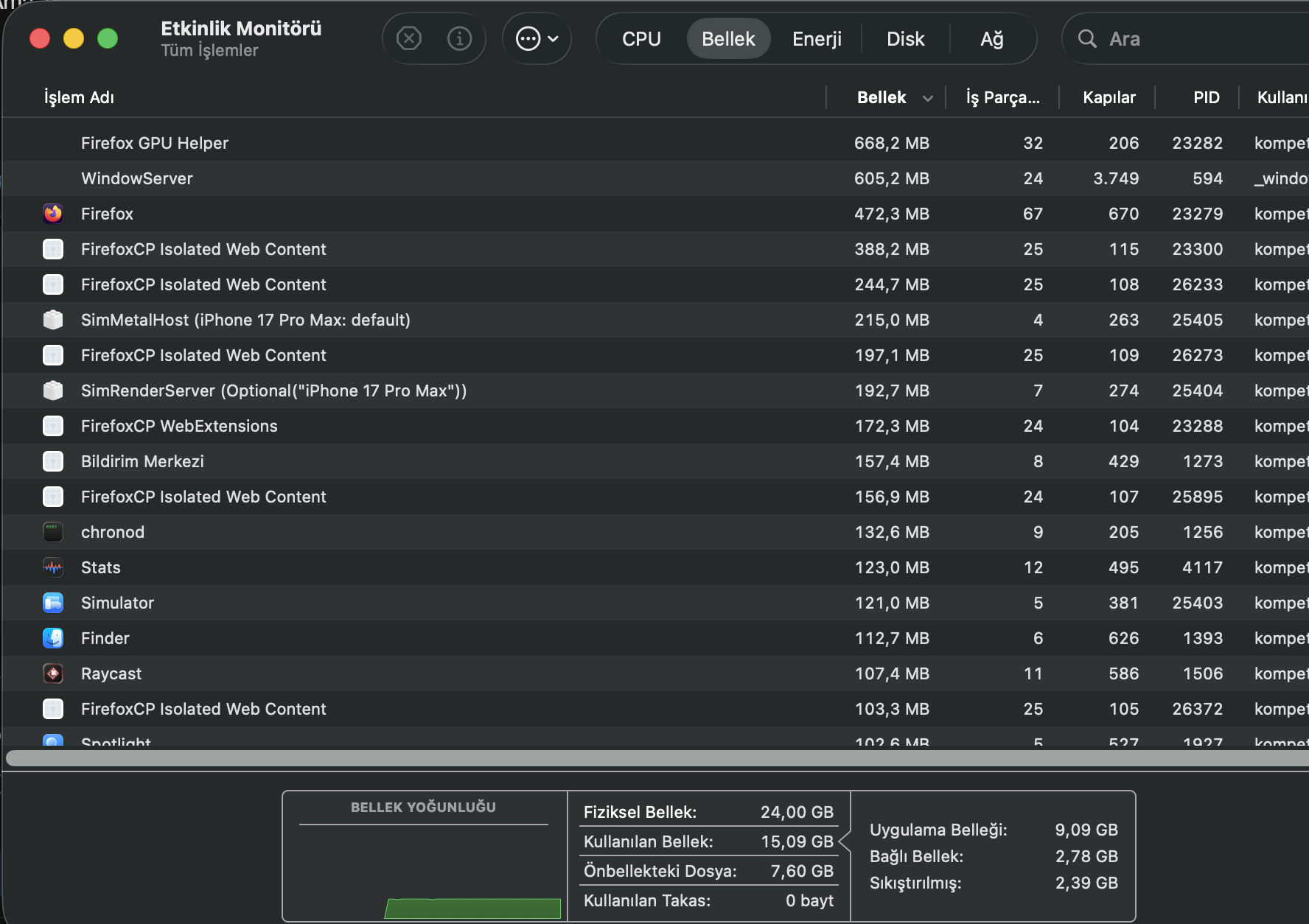Select the Stats process name
Viewport: 1309px width, 924px height.
click(x=101, y=567)
